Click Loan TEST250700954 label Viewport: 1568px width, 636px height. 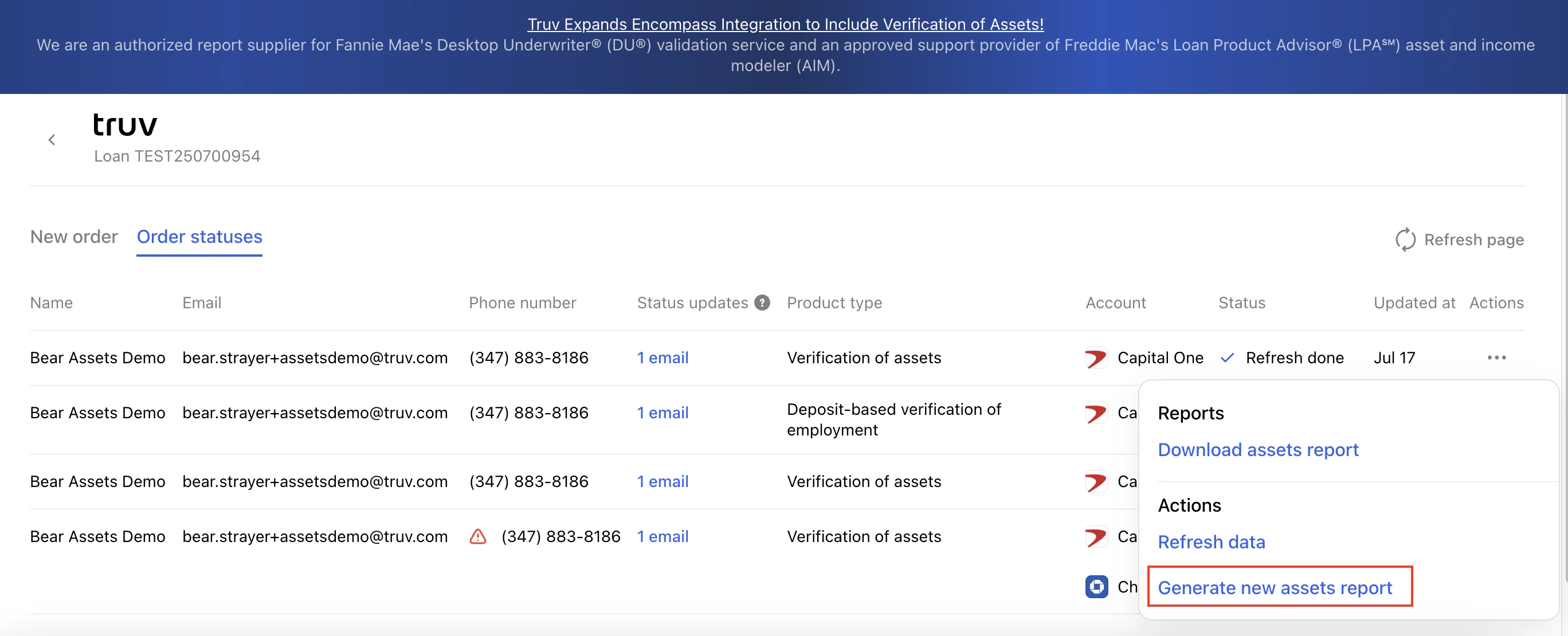[177, 155]
